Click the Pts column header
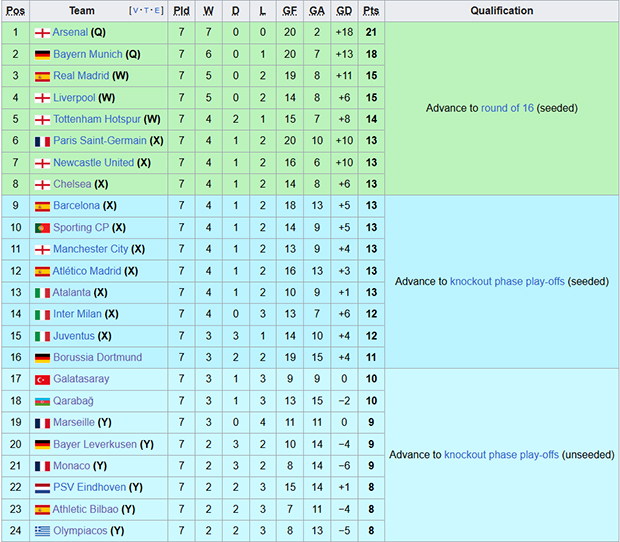620x542 pixels. 371,11
